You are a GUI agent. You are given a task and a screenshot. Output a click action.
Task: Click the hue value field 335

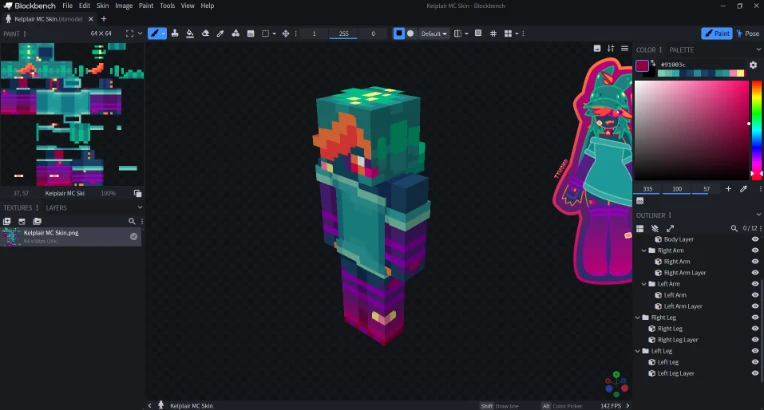pos(648,189)
